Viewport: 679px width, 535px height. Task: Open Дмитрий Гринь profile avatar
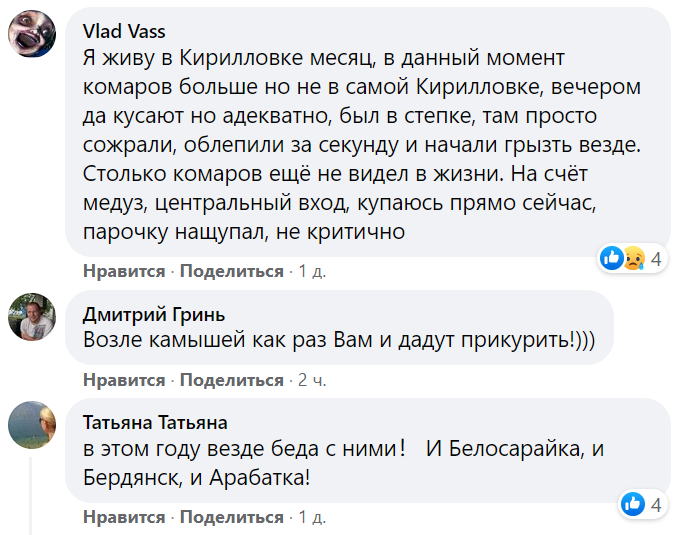pyautogui.click(x=31, y=320)
